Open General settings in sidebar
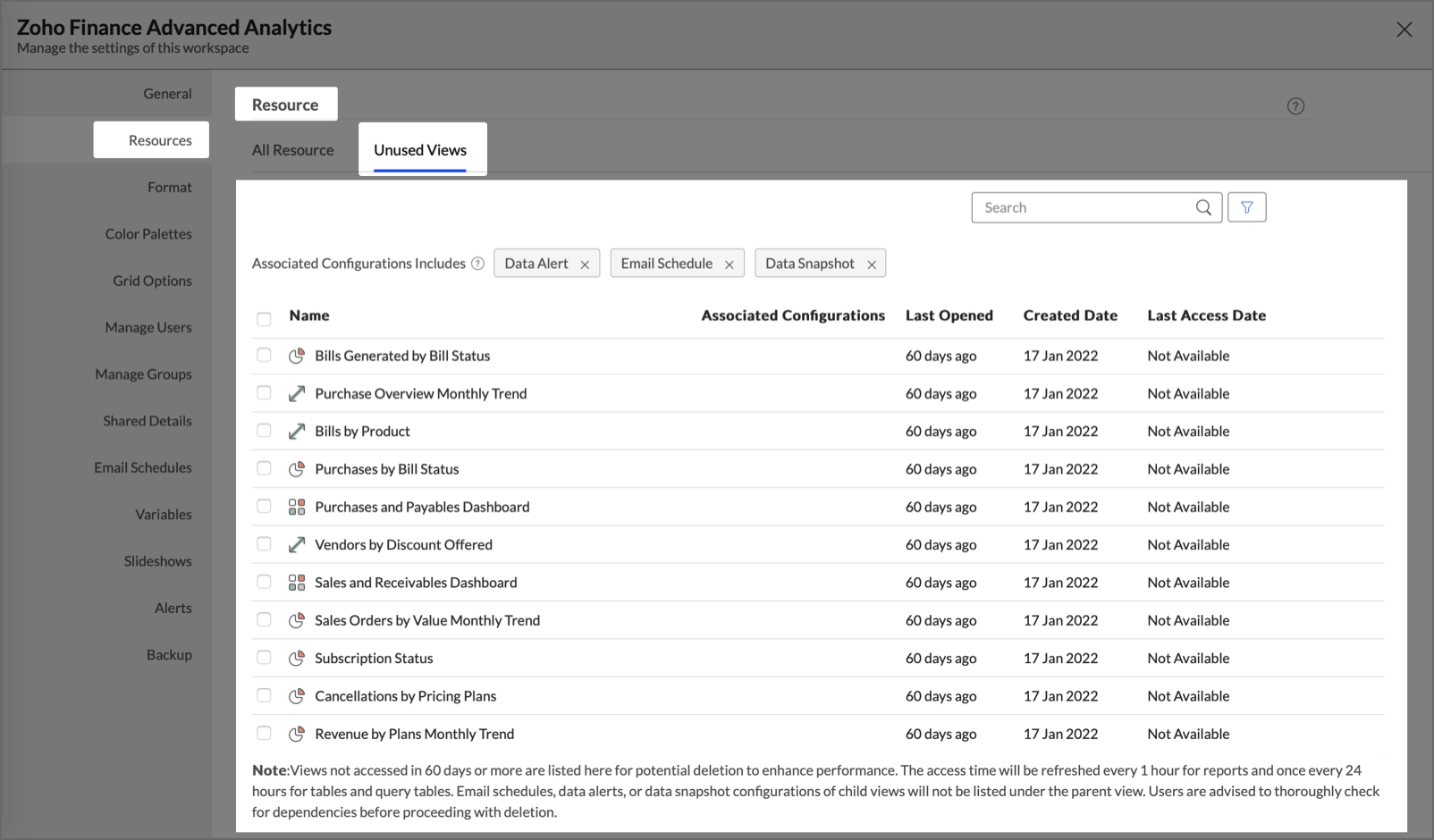This screenshot has height=840, width=1434. click(167, 94)
